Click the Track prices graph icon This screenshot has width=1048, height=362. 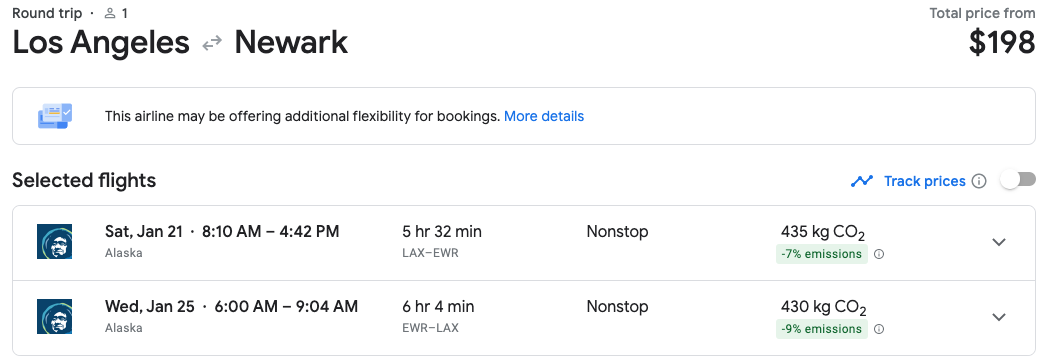pos(862,181)
